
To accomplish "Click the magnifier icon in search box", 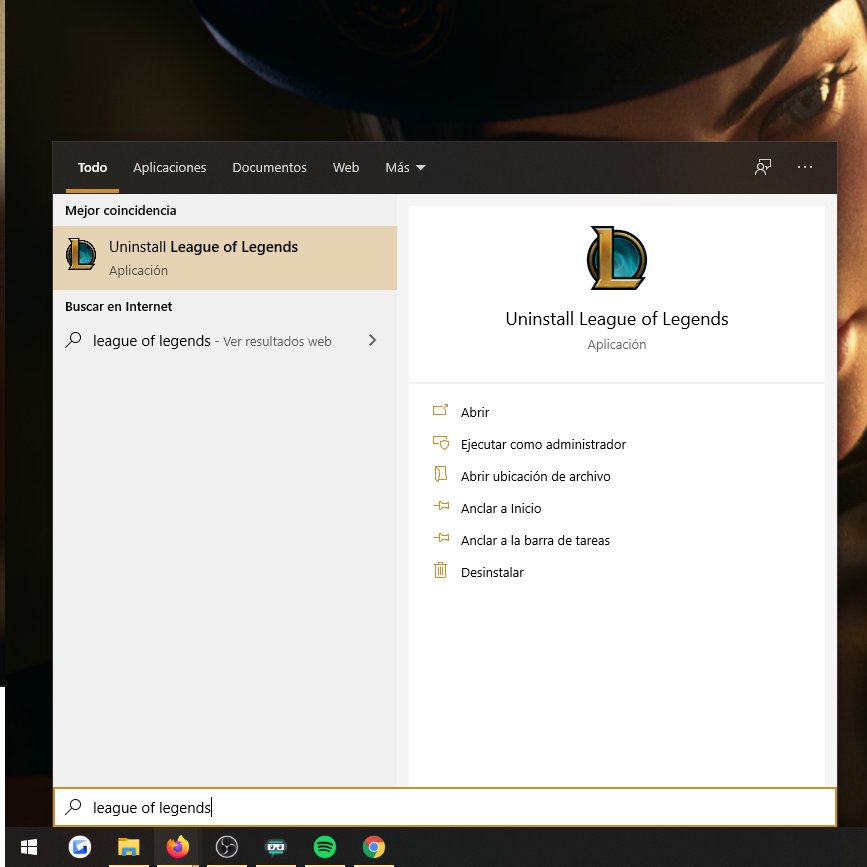I will tap(73, 807).
